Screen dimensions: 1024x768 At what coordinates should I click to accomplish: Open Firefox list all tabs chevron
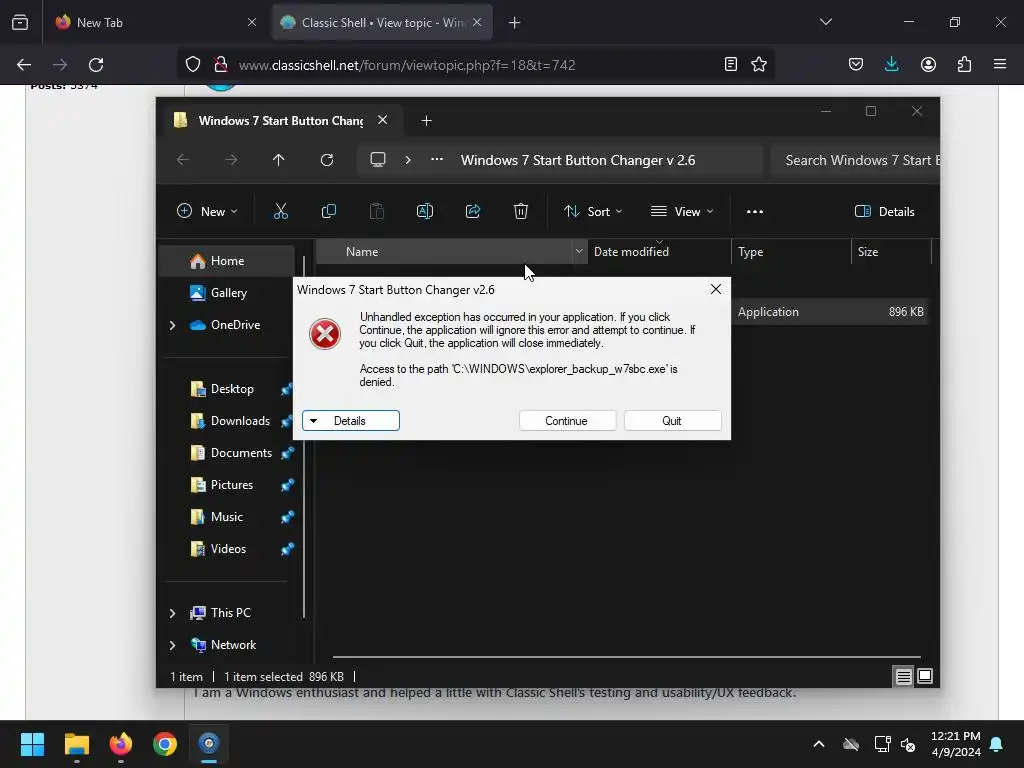[825, 22]
